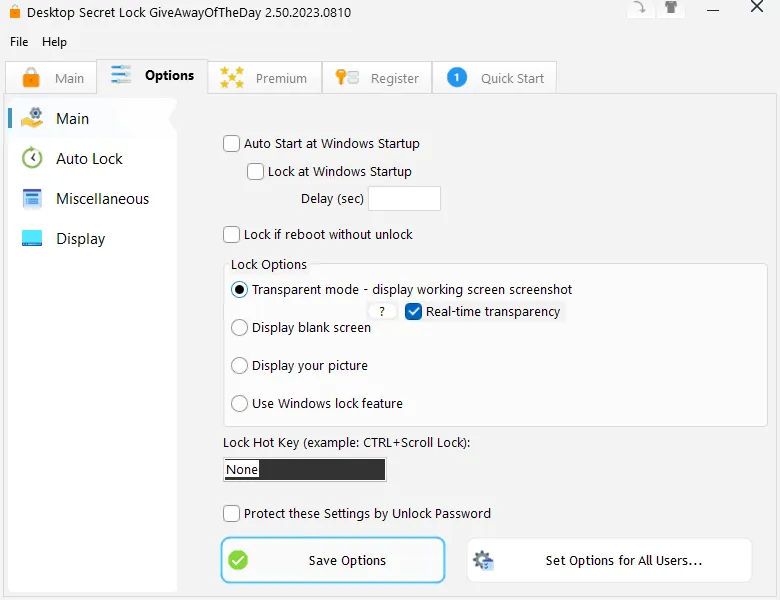Click the gear icon on Set Options for All Users
Image resolution: width=780 pixels, height=600 pixels.
[483, 560]
